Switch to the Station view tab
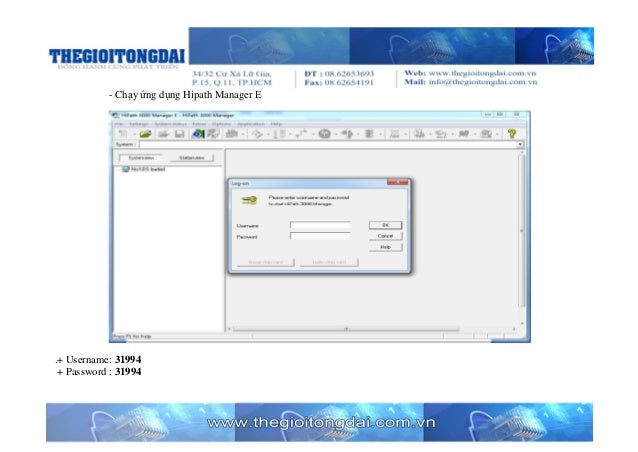 pyautogui.click(x=192, y=158)
